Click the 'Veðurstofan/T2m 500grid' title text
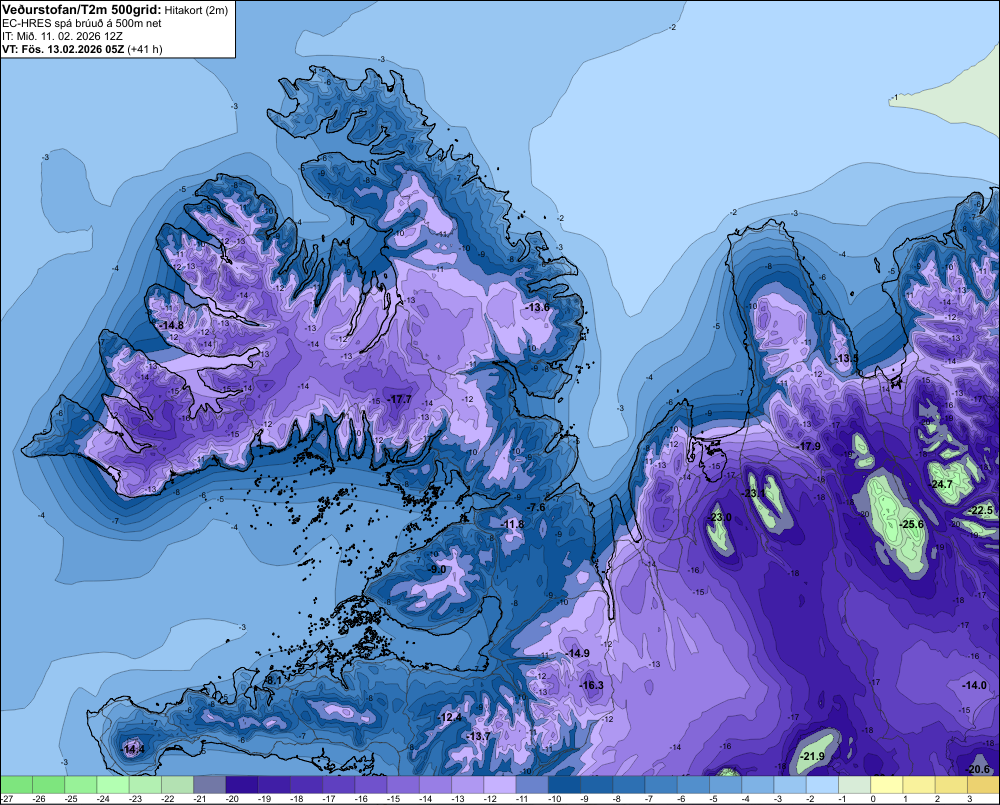This screenshot has height=805, width=1000. click(x=81, y=10)
